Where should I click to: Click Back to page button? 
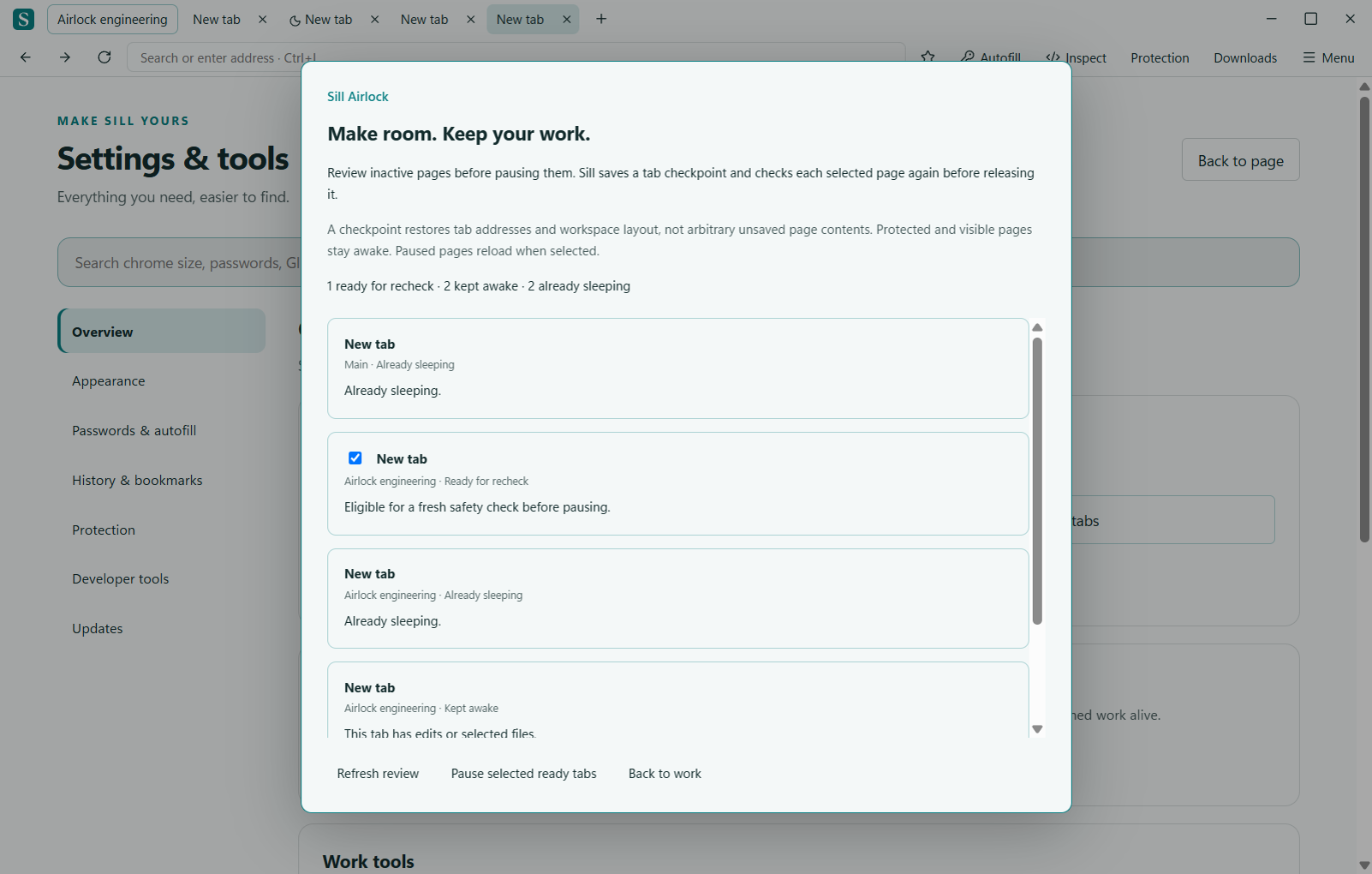pos(1240,160)
